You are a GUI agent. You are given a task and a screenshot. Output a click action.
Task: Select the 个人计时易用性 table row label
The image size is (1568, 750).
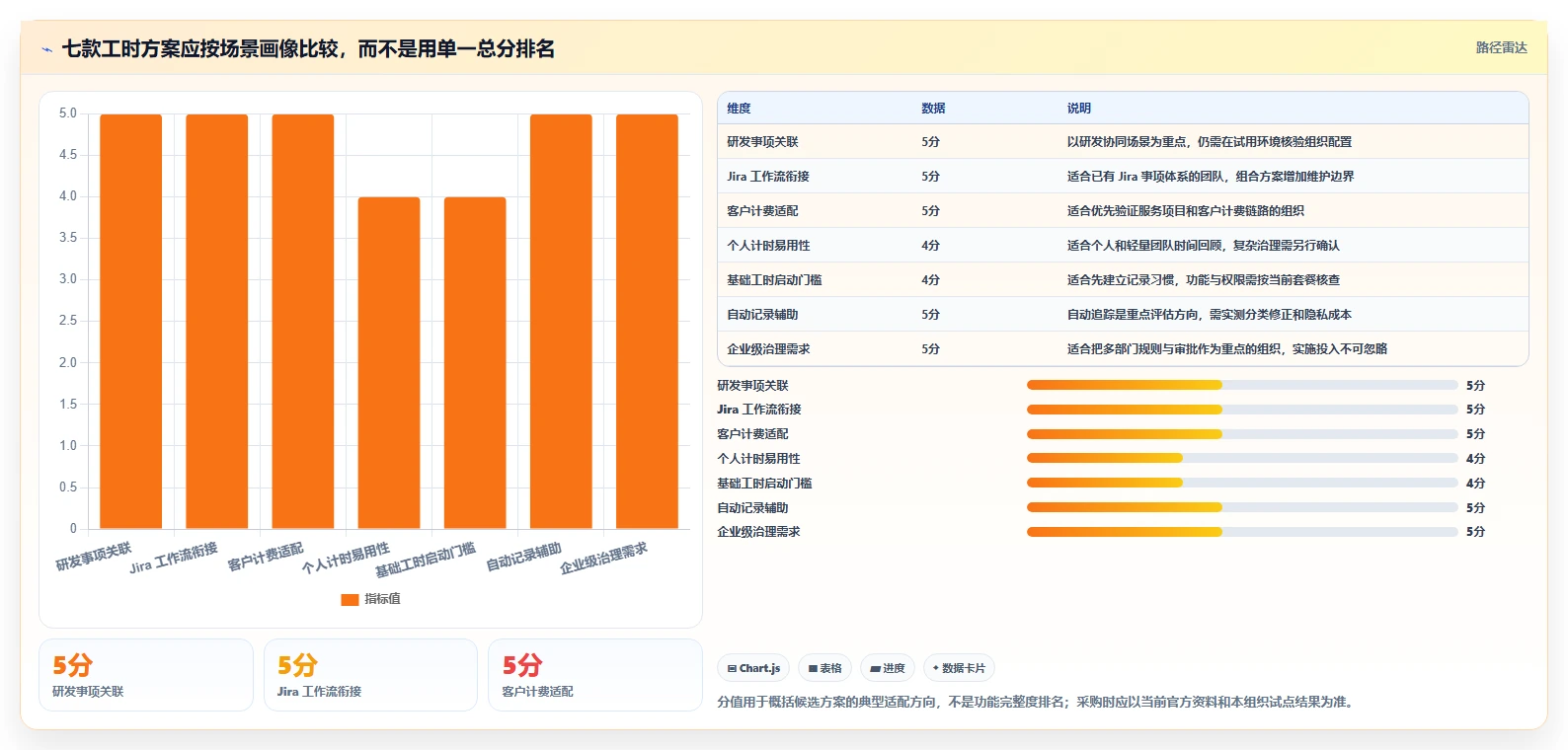(x=768, y=246)
